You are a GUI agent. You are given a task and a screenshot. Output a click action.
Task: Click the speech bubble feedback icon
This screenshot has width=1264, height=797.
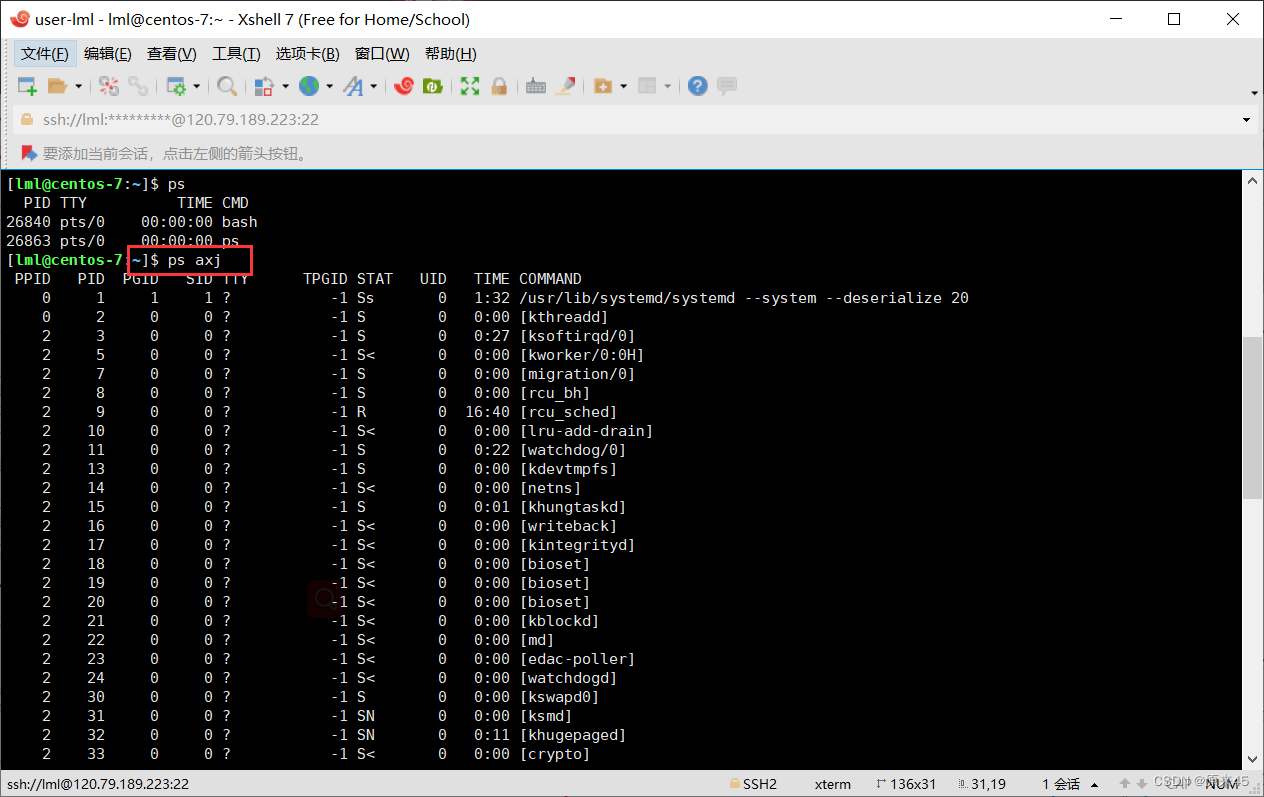coord(727,86)
